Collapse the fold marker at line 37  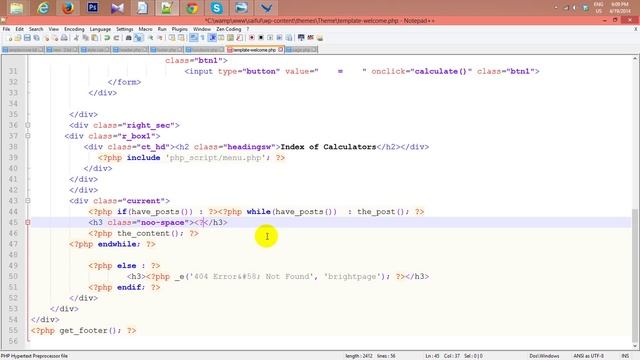pyautogui.click(x=28, y=136)
